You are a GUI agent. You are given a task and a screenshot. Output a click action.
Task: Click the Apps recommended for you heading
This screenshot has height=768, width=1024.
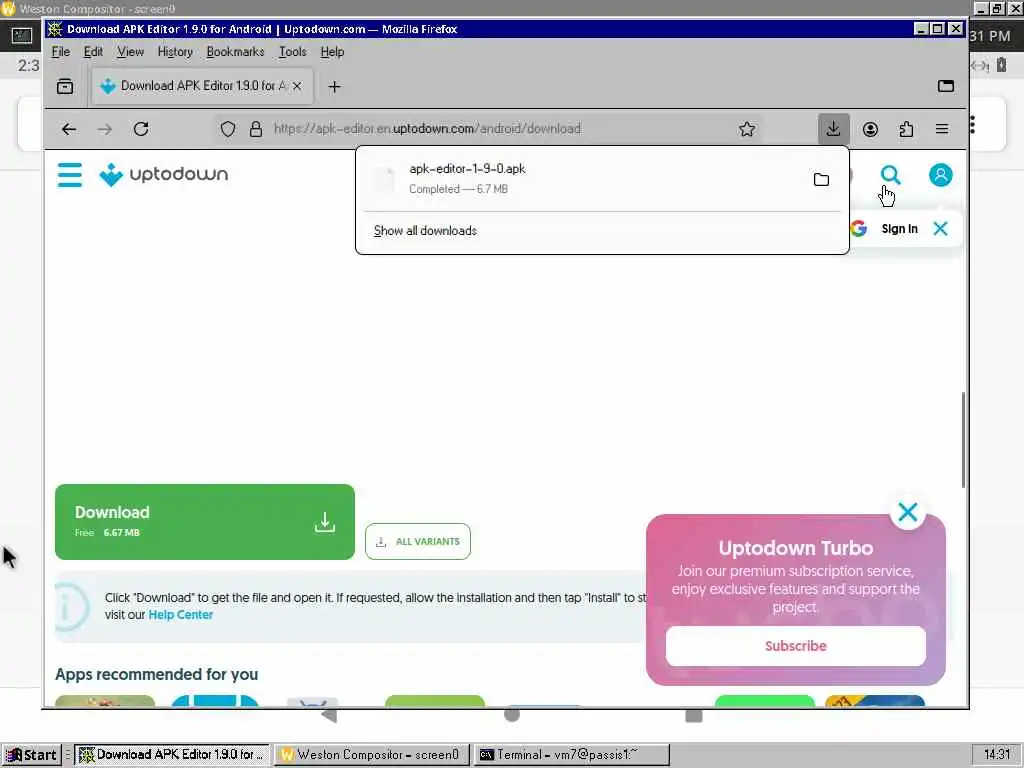(x=157, y=674)
